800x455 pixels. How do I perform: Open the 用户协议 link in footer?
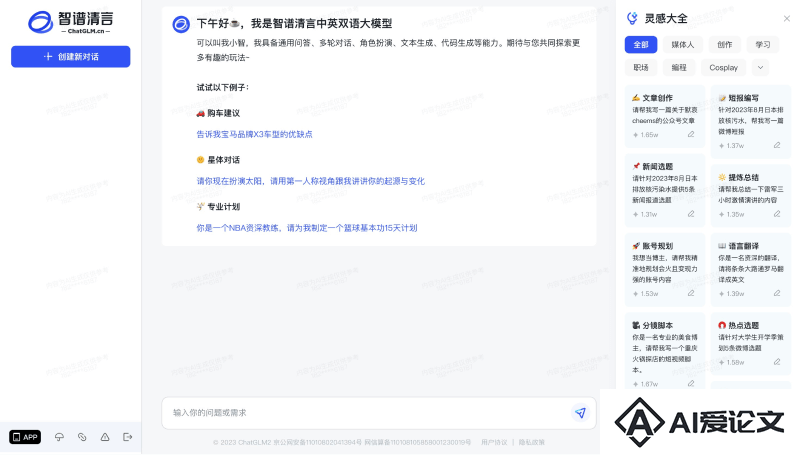click(494, 442)
